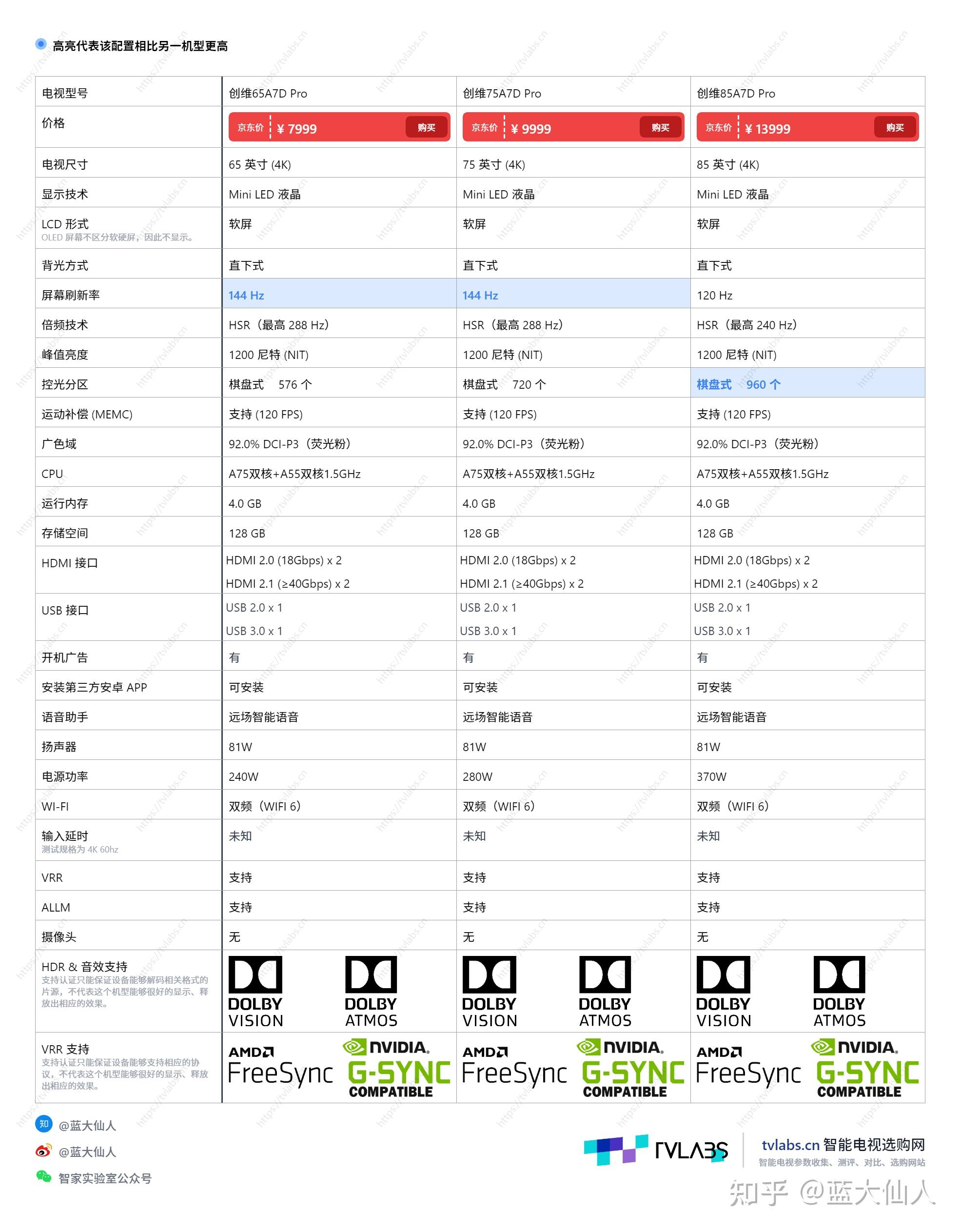Click the HSR（最高 240 Hz）cell
961x1232 pixels.
[807, 323]
